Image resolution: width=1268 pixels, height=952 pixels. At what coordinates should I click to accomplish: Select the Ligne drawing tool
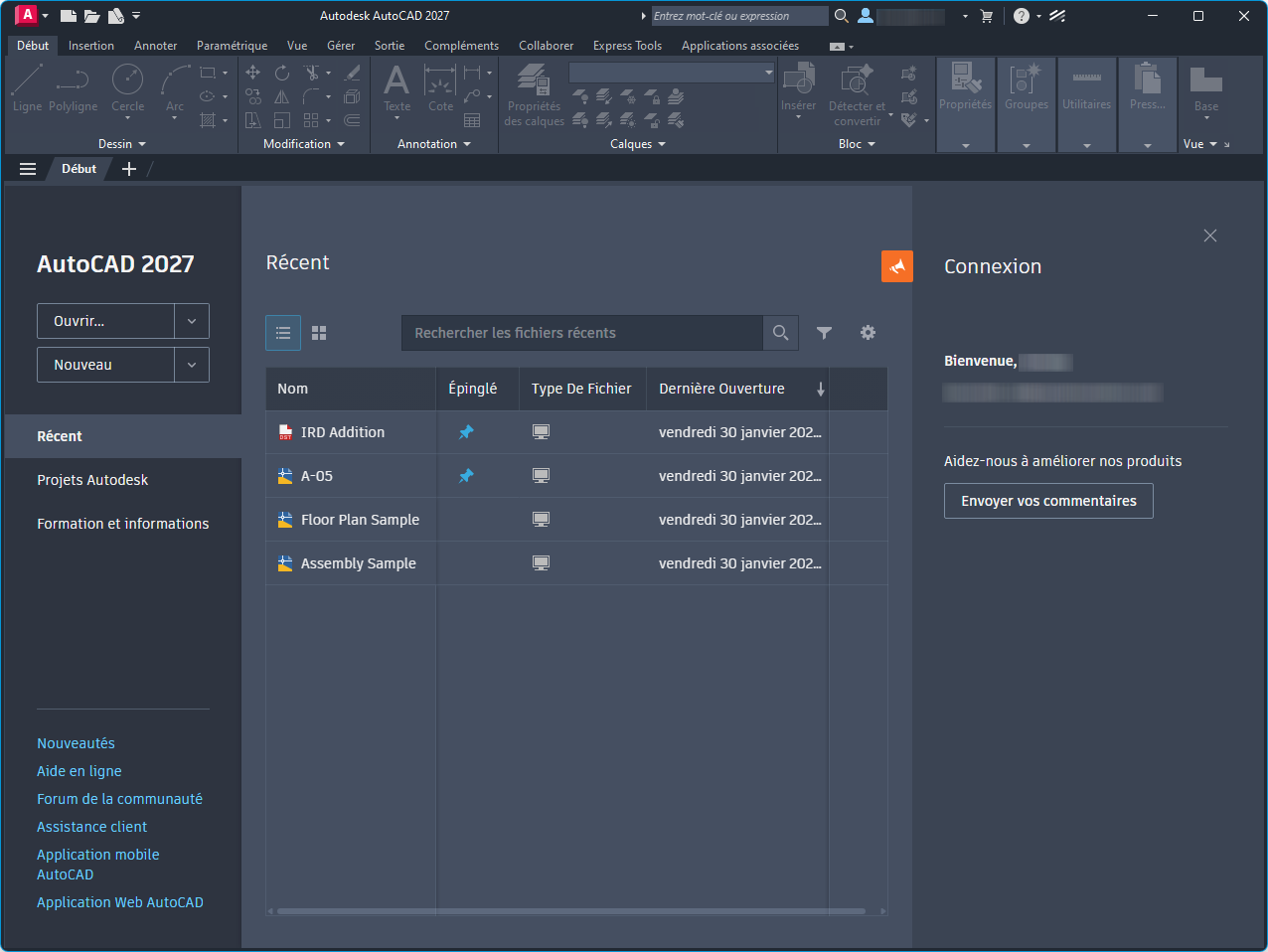[x=28, y=88]
